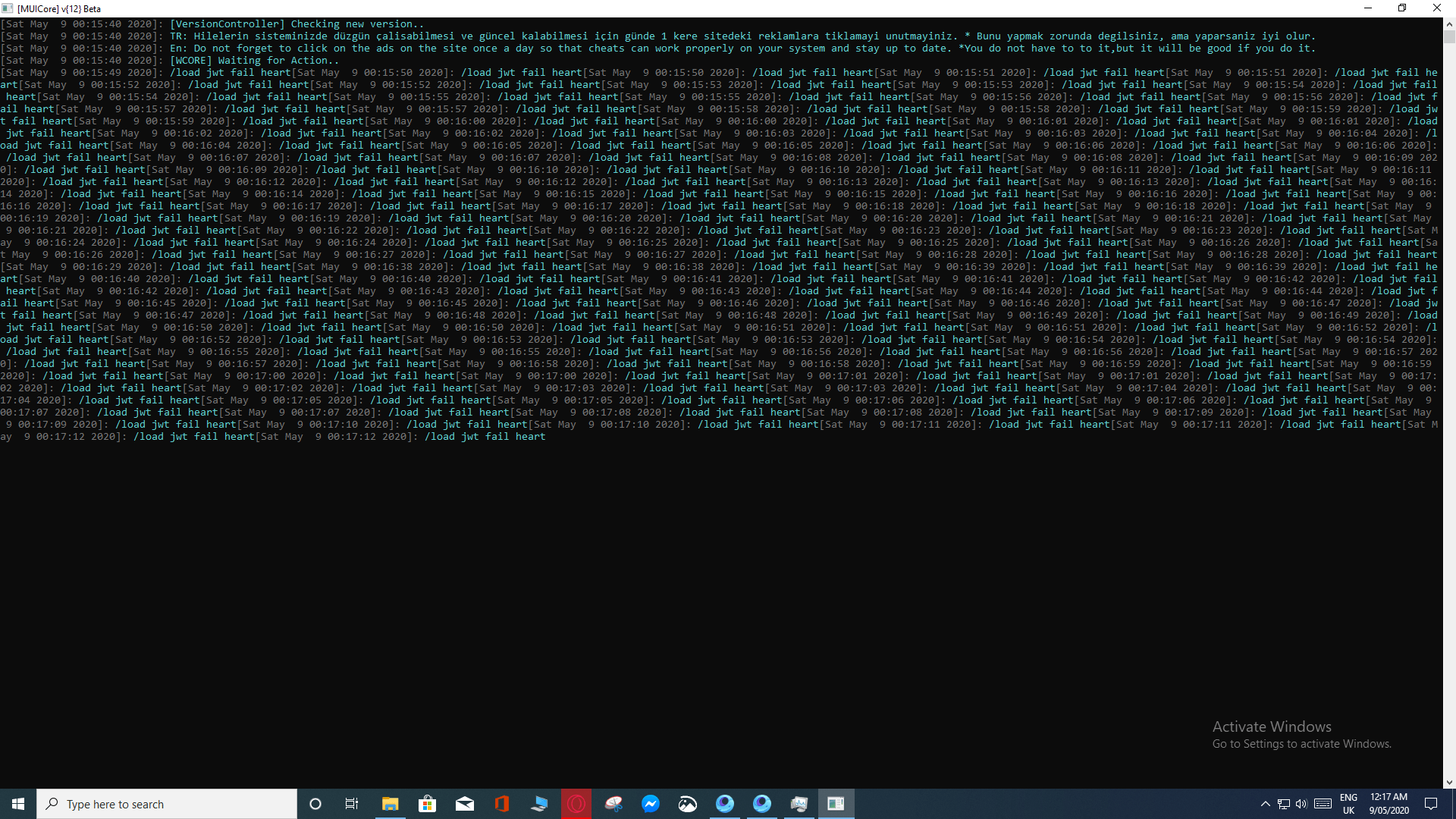Launch File Explorer from the taskbar
Image resolution: width=1456 pixels, height=819 pixels.
tap(391, 804)
